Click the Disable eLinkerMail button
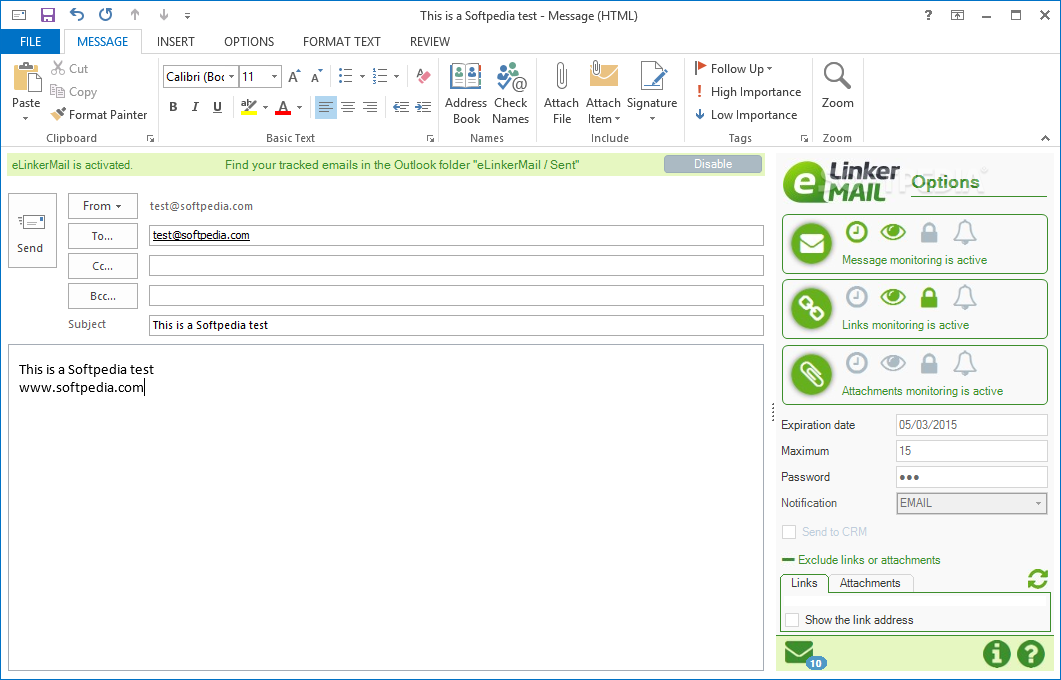Screen dimensions: 1061x680 [713, 164]
